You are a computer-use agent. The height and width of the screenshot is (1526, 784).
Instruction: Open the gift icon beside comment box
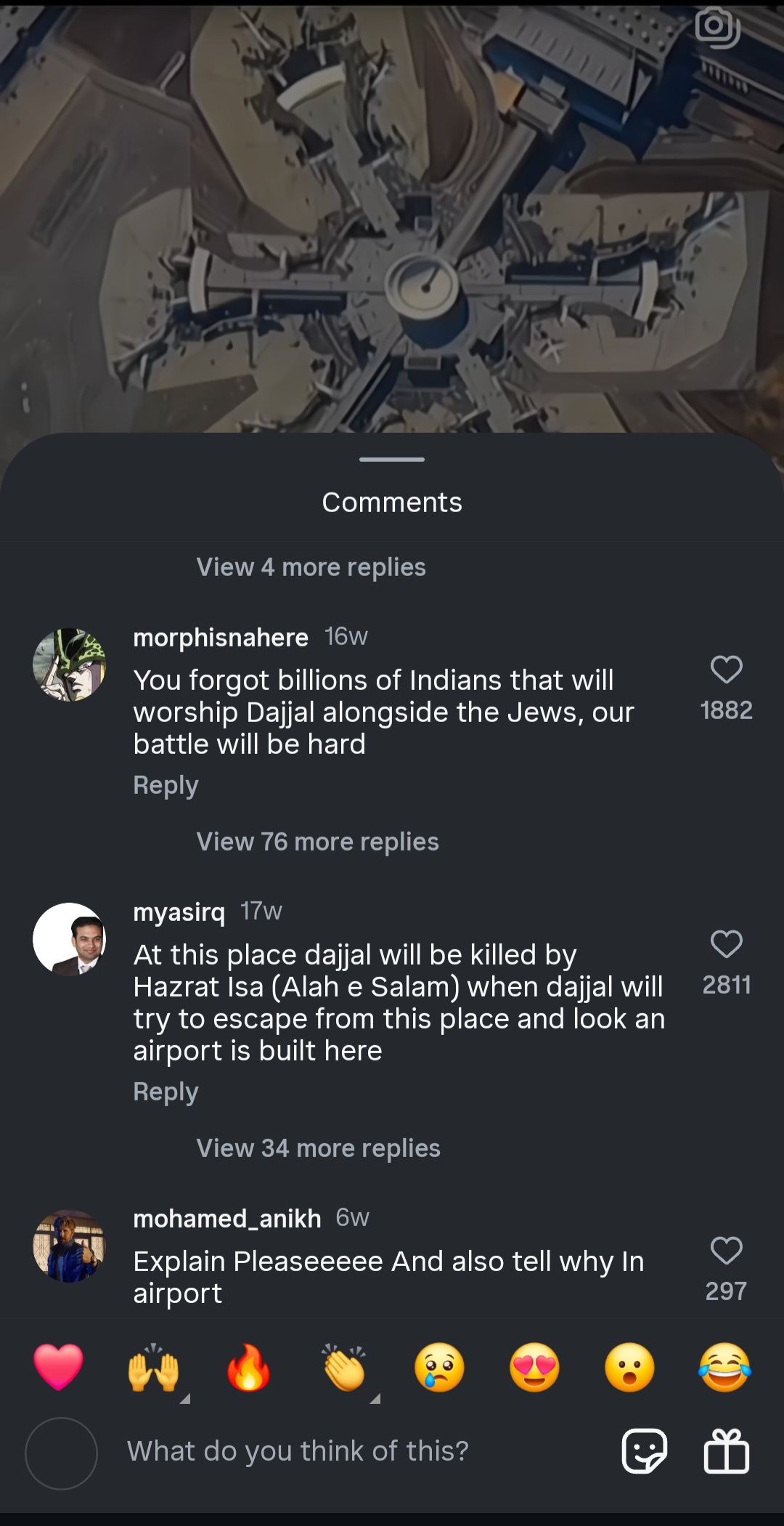(x=726, y=1451)
